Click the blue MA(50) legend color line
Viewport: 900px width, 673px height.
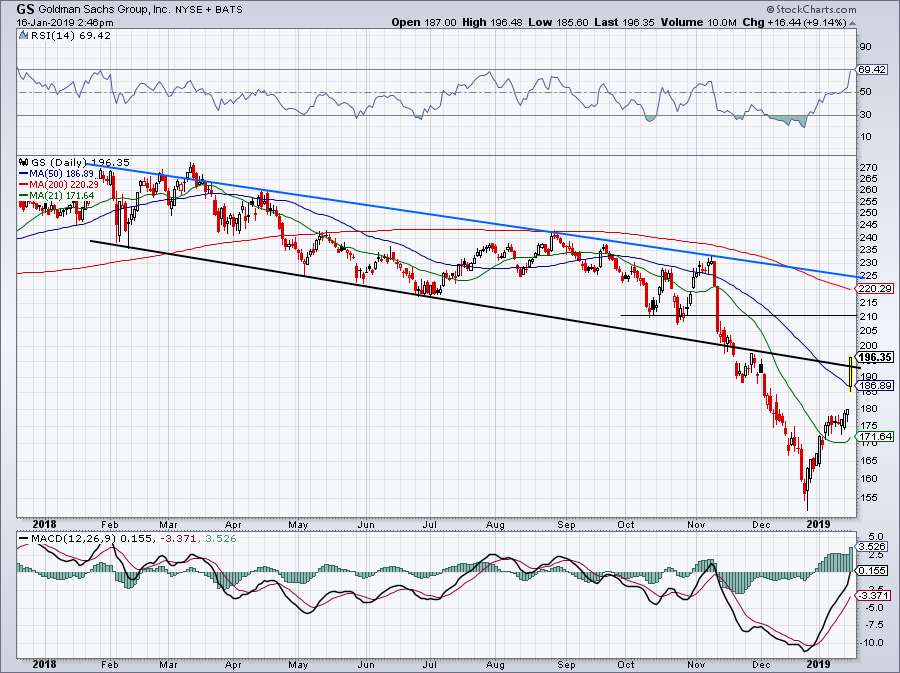tap(24, 174)
